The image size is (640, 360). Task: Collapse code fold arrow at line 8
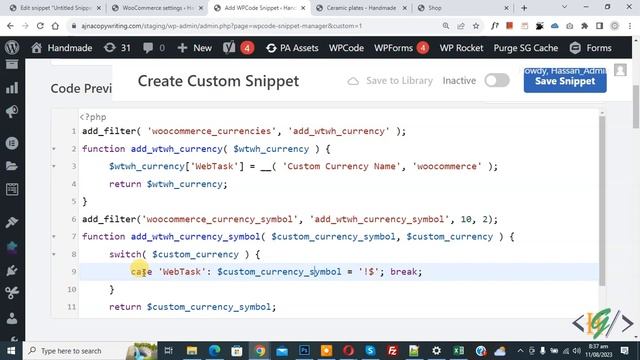(x=54, y=254)
